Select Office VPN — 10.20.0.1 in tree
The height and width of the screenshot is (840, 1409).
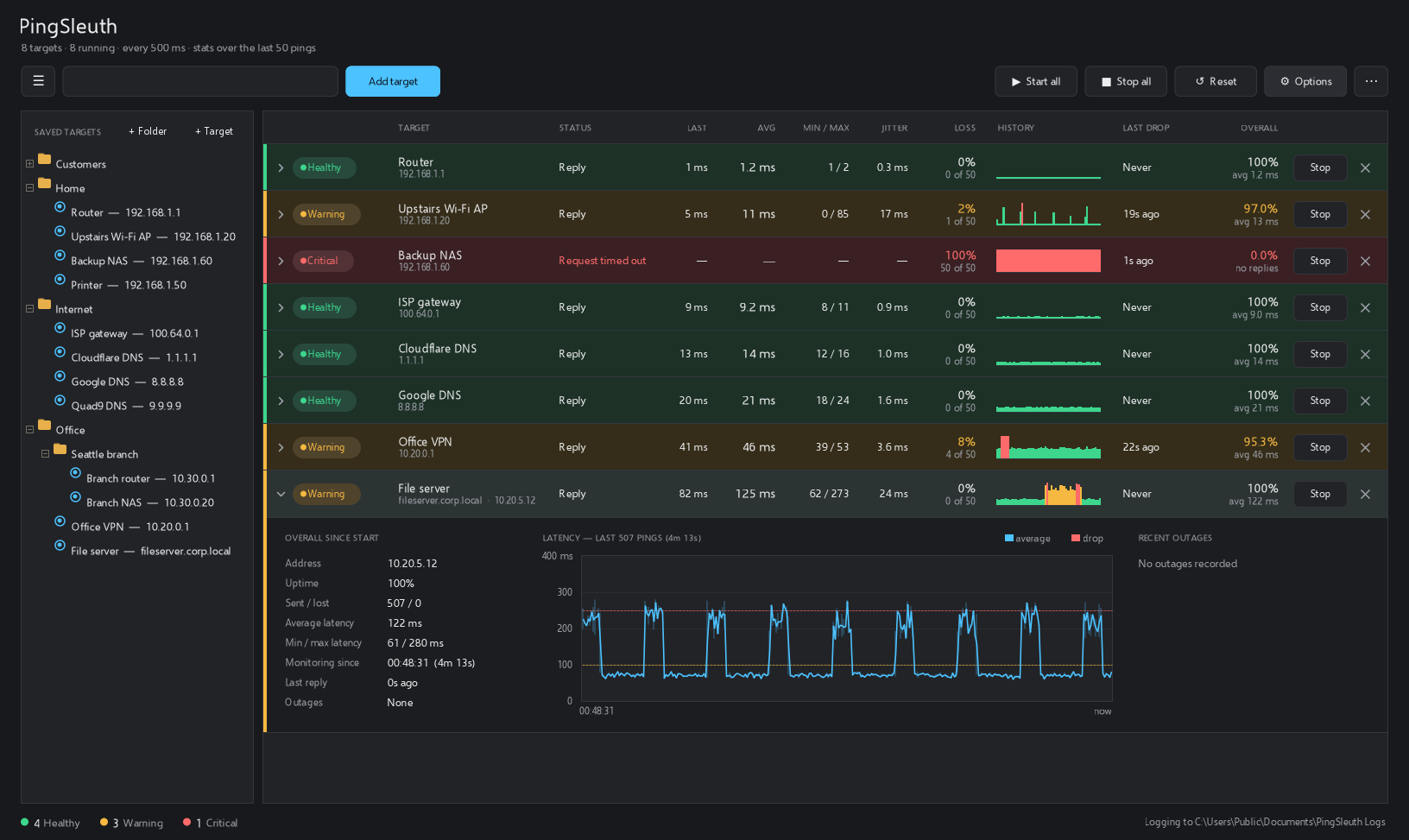[130, 527]
